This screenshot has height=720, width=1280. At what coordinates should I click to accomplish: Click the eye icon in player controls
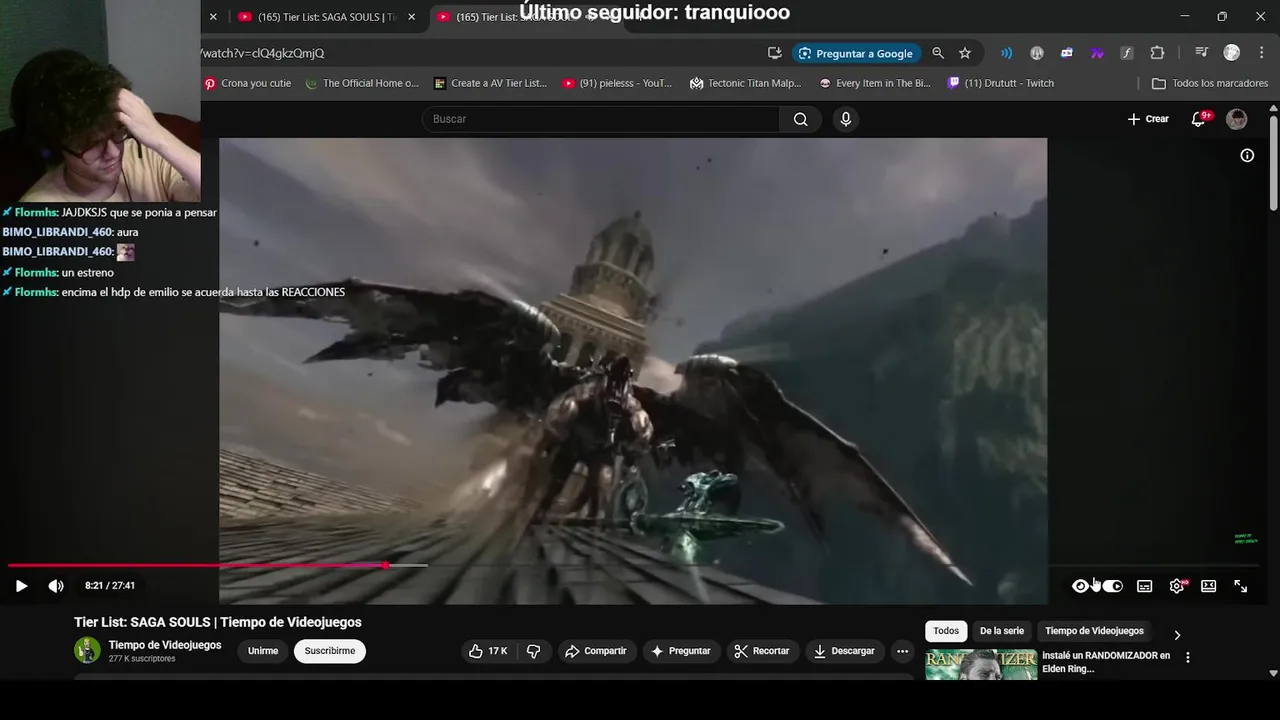coord(1080,586)
